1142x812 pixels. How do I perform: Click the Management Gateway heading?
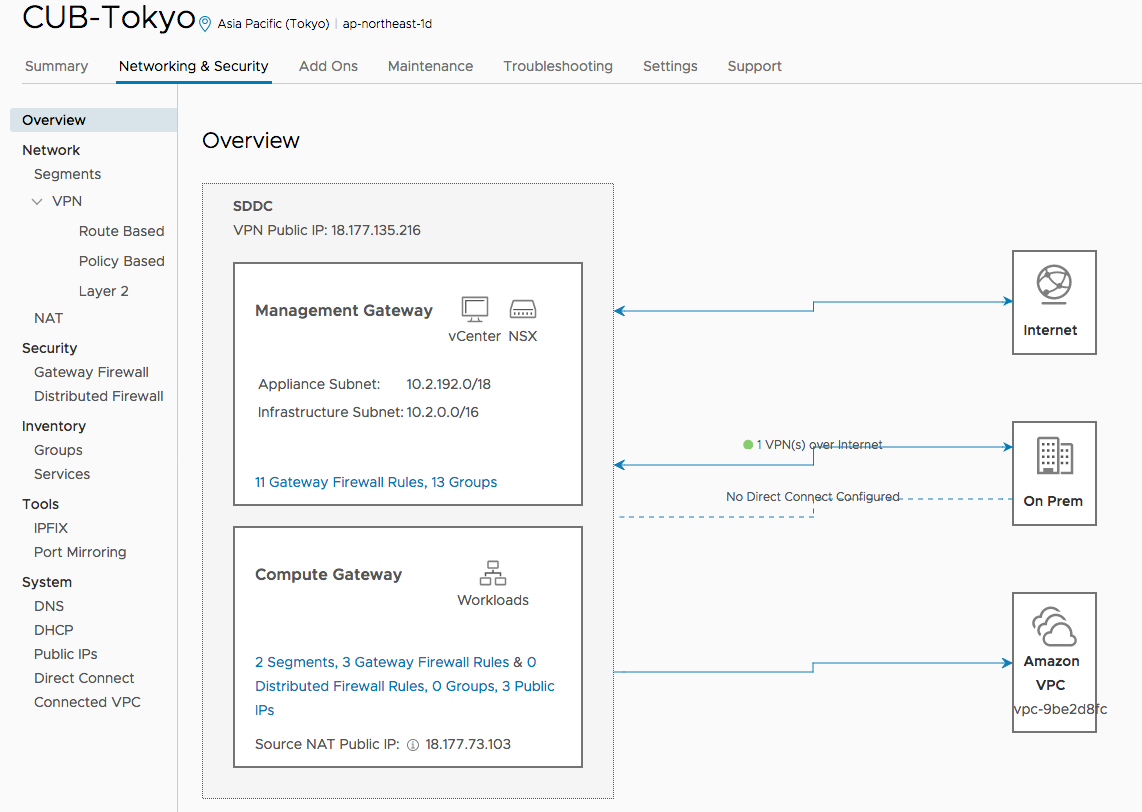(x=344, y=310)
